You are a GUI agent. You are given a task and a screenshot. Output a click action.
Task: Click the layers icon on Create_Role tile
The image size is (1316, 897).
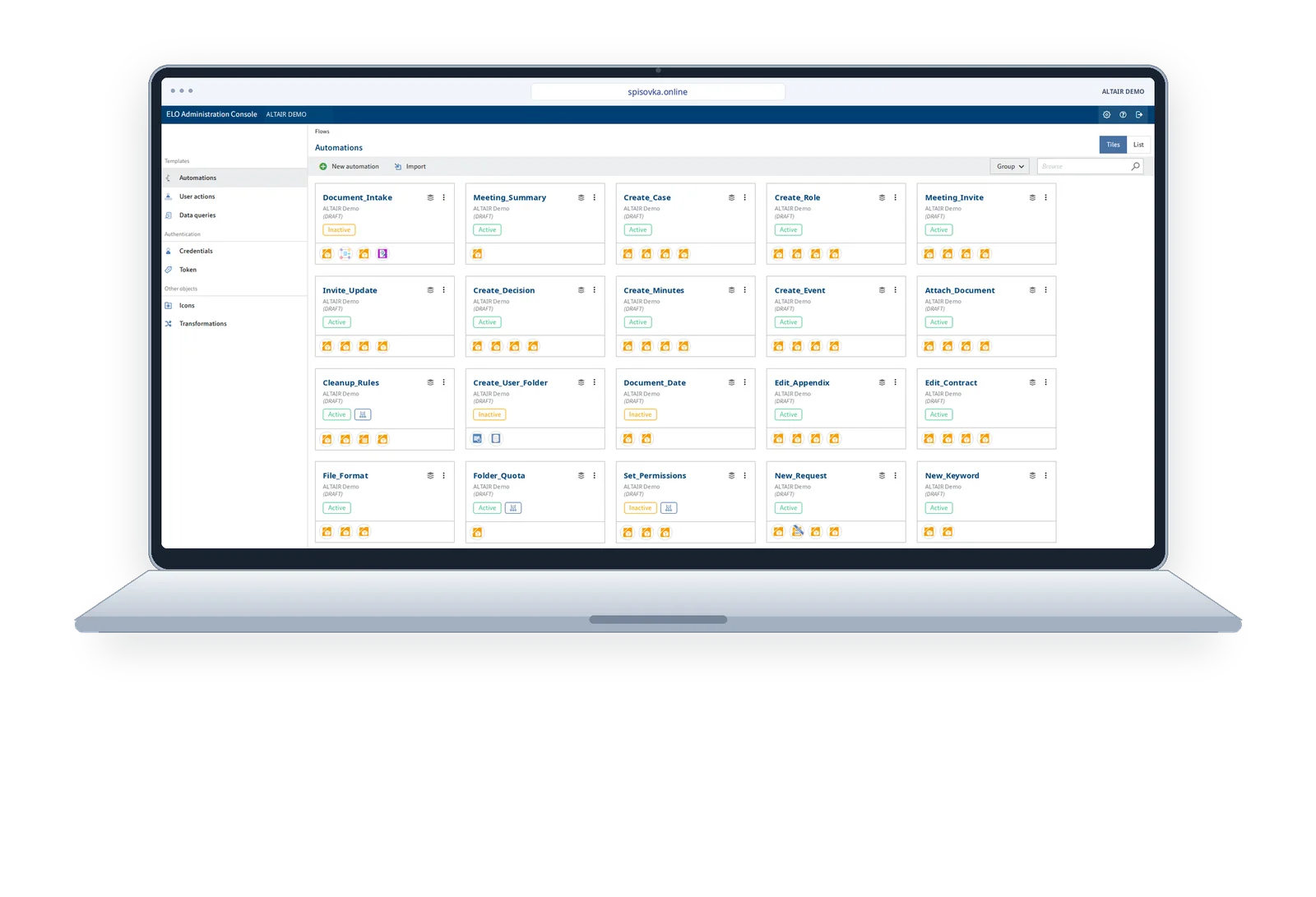click(882, 197)
